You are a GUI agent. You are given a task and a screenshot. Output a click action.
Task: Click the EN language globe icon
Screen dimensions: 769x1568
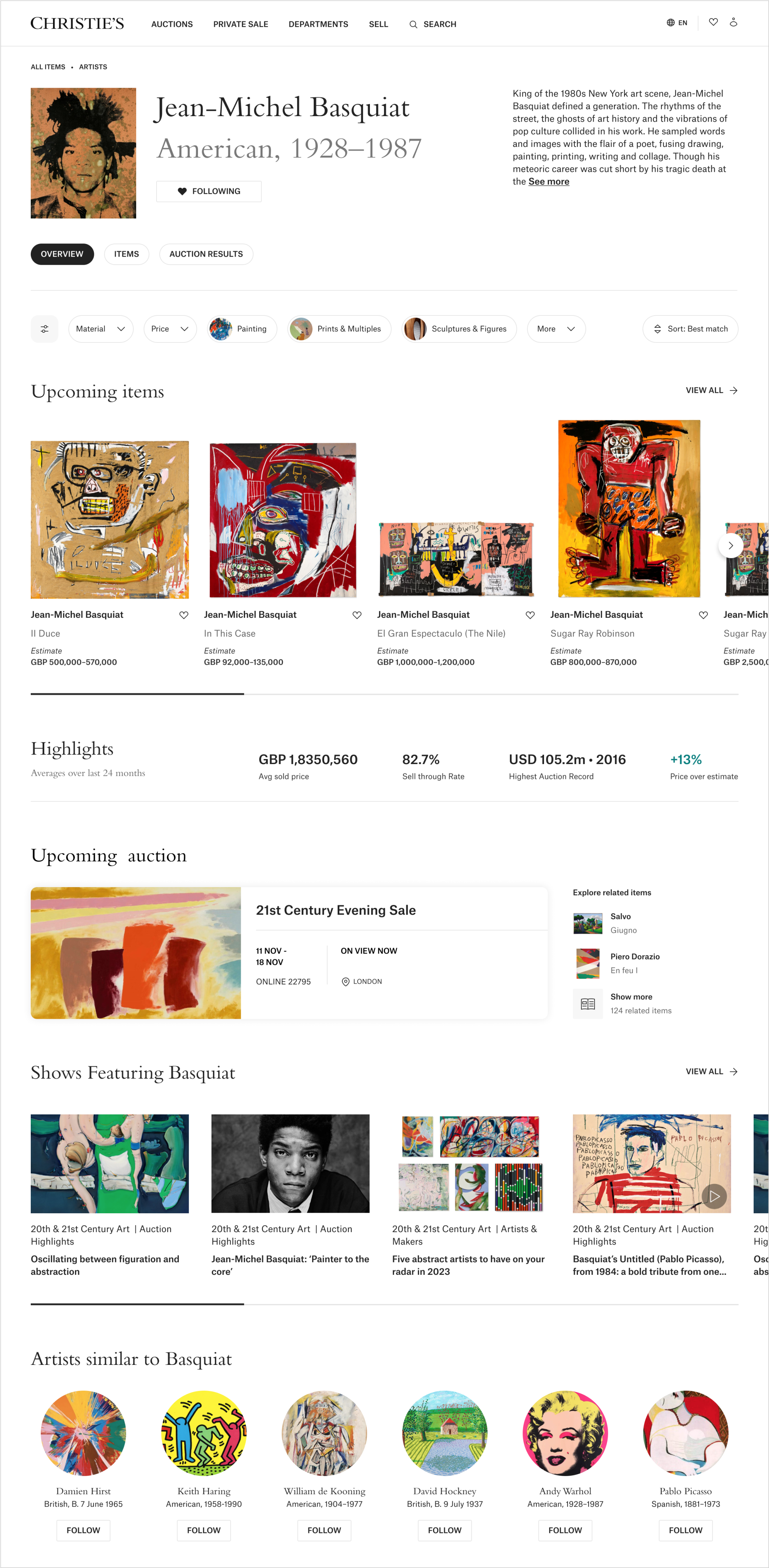[x=671, y=23]
